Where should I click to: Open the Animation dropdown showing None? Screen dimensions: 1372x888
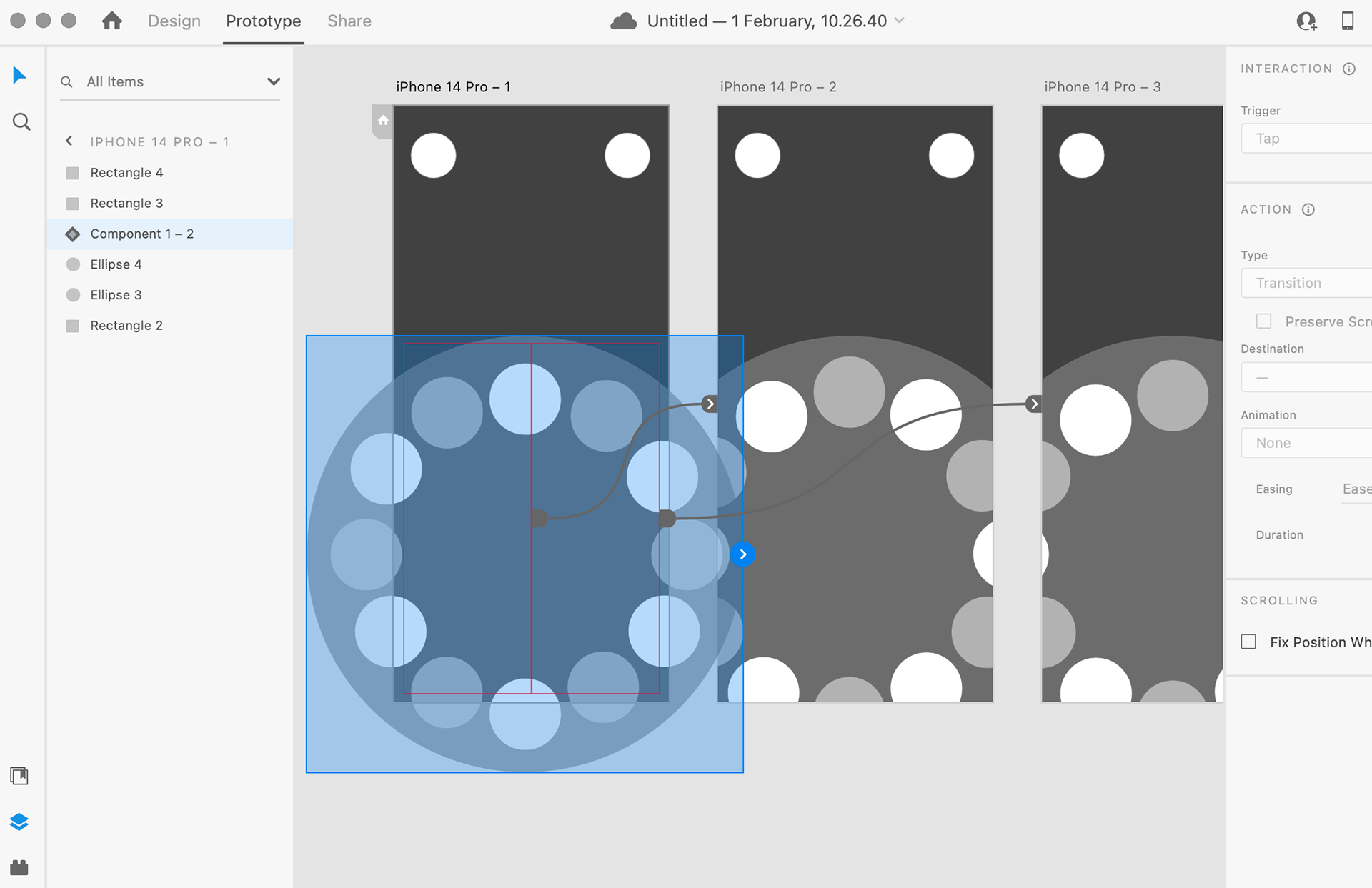tap(1306, 443)
